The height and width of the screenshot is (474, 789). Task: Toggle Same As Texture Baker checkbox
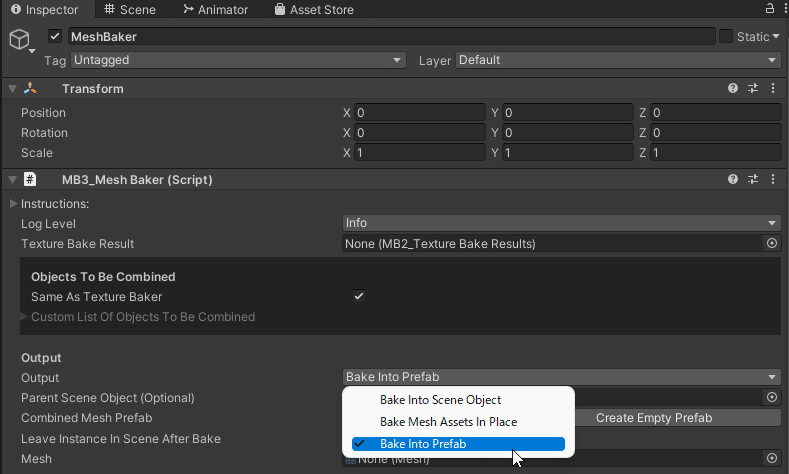[359, 296]
